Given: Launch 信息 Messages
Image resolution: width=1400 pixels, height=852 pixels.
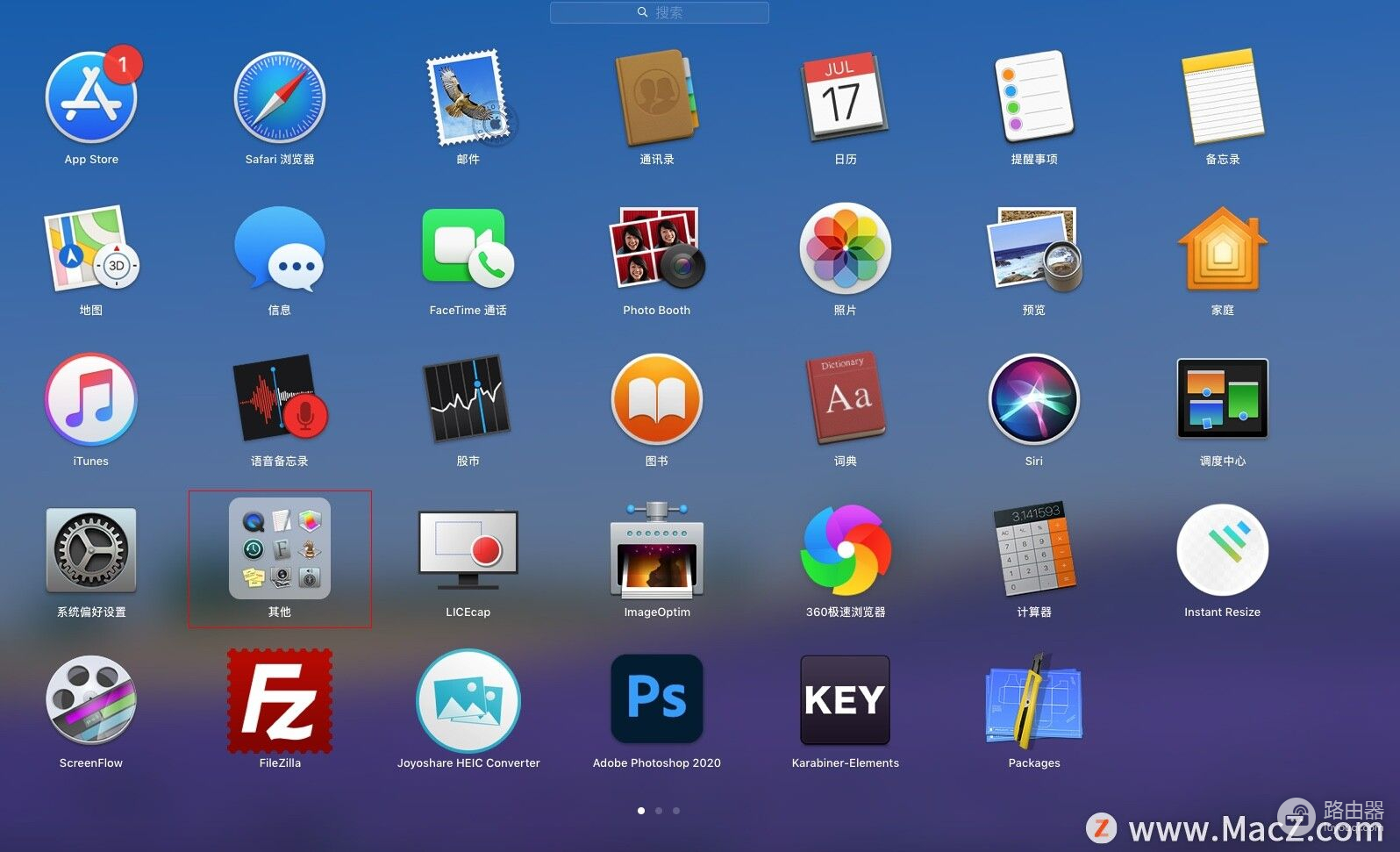Looking at the screenshot, I should point(280,248).
